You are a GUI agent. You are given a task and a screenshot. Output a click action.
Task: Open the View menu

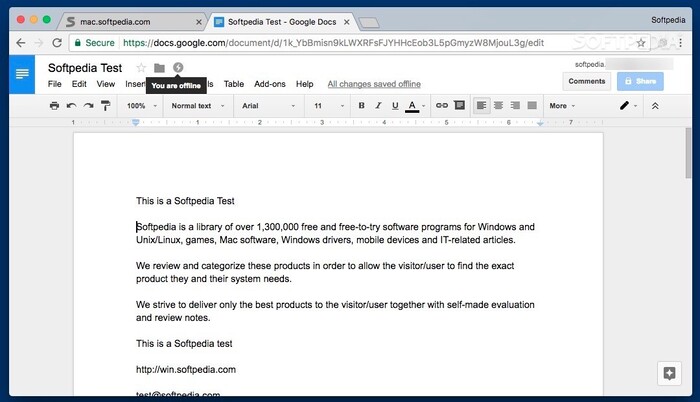pos(106,84)
